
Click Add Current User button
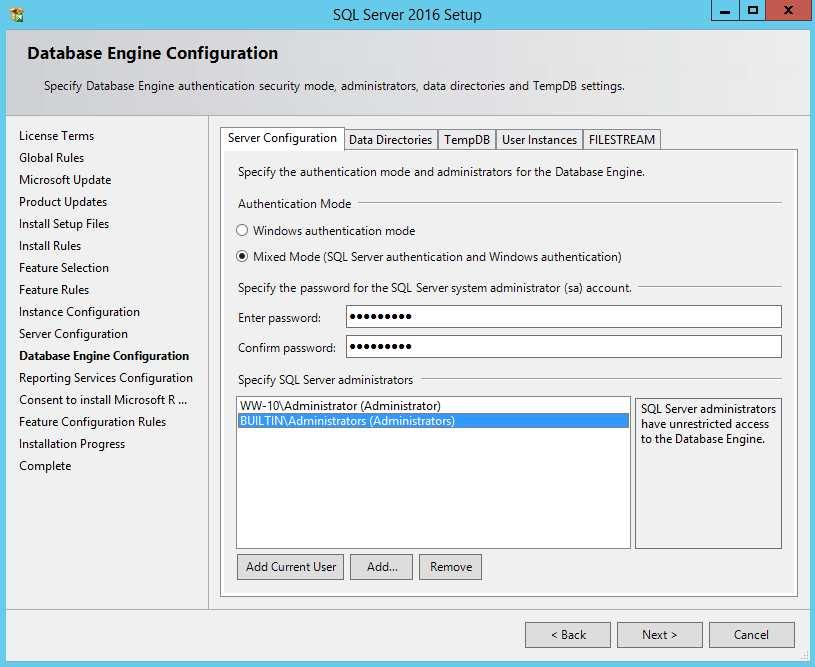pos(291,567)
